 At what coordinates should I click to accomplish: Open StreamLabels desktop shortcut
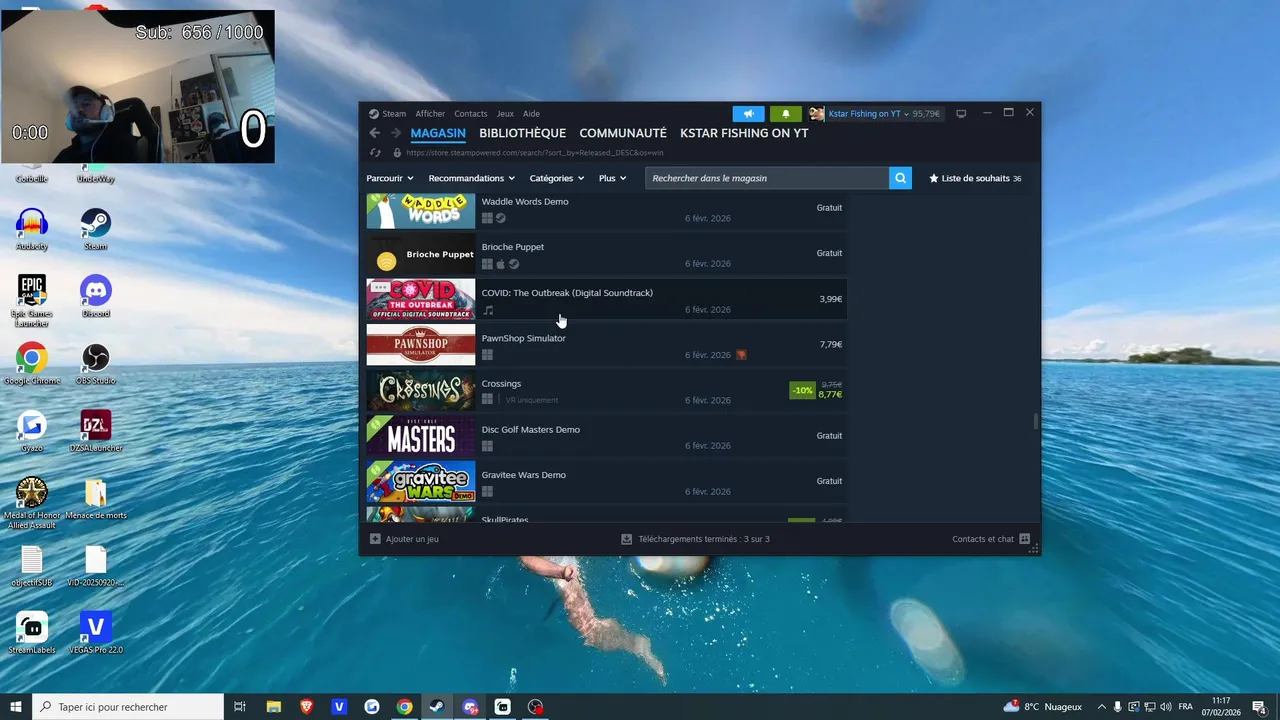click(x=32, y=633)
